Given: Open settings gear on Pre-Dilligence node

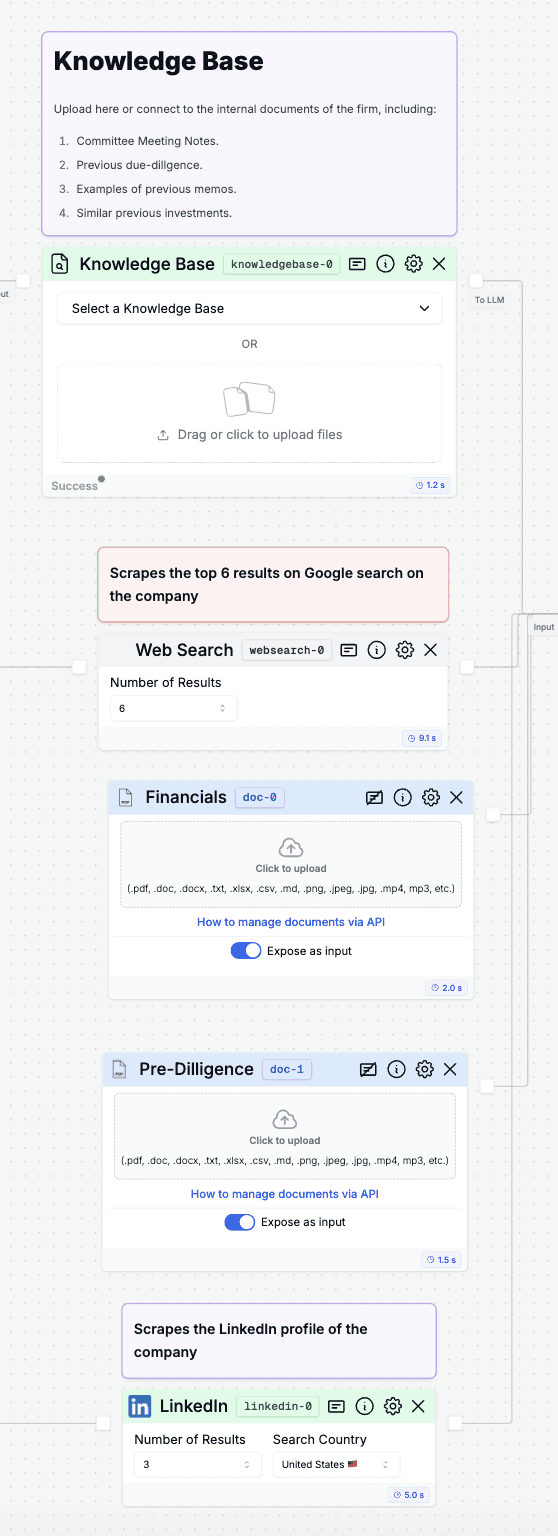Looking at the screenshot, I should click(424, 1069).
